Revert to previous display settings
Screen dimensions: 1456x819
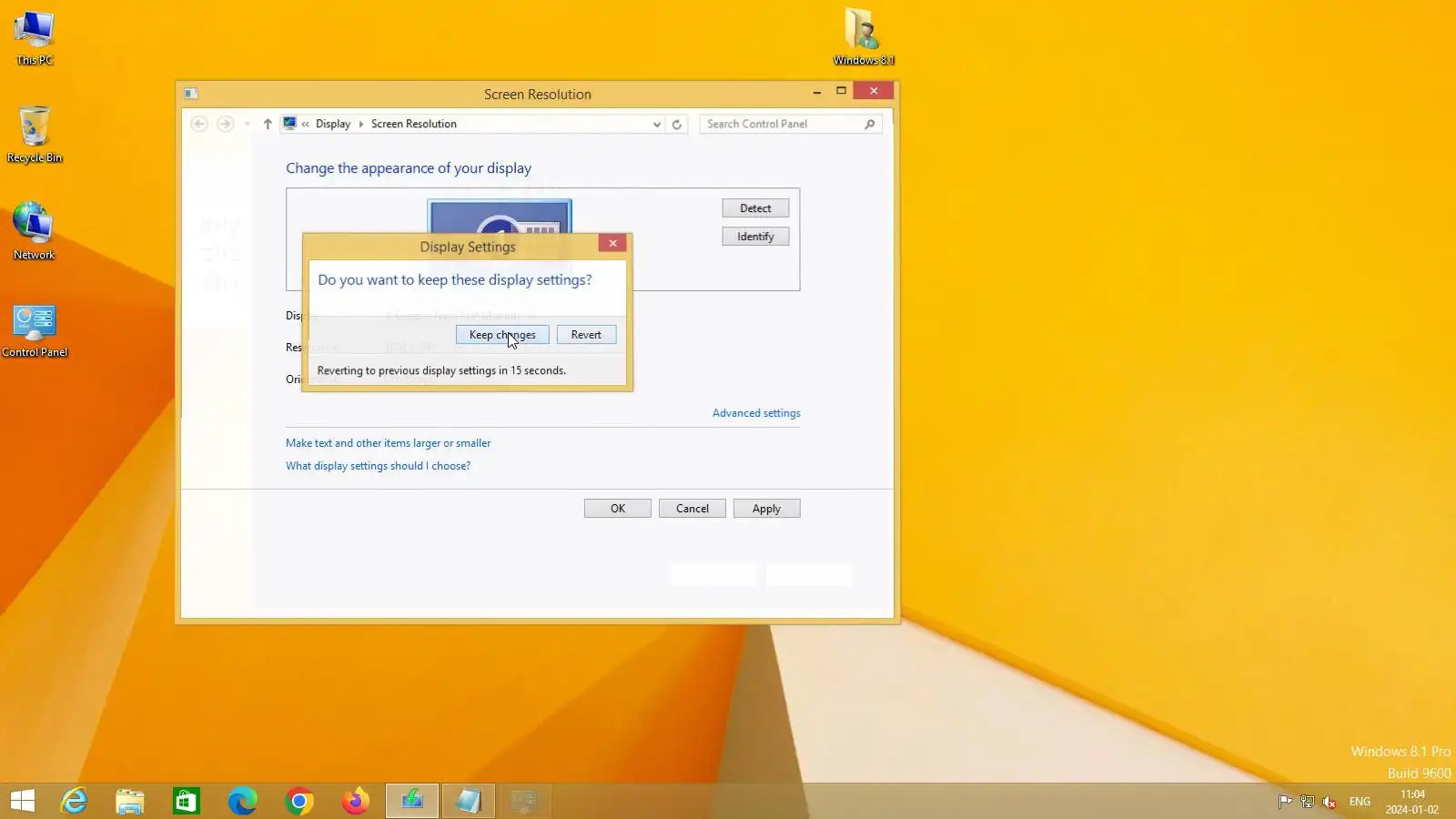(x=586, y=335)
